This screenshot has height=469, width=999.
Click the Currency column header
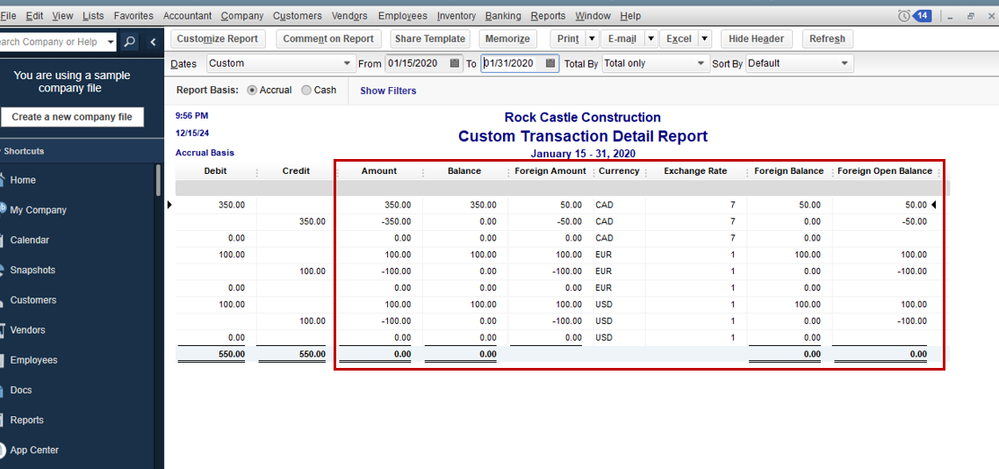point(619,171)
